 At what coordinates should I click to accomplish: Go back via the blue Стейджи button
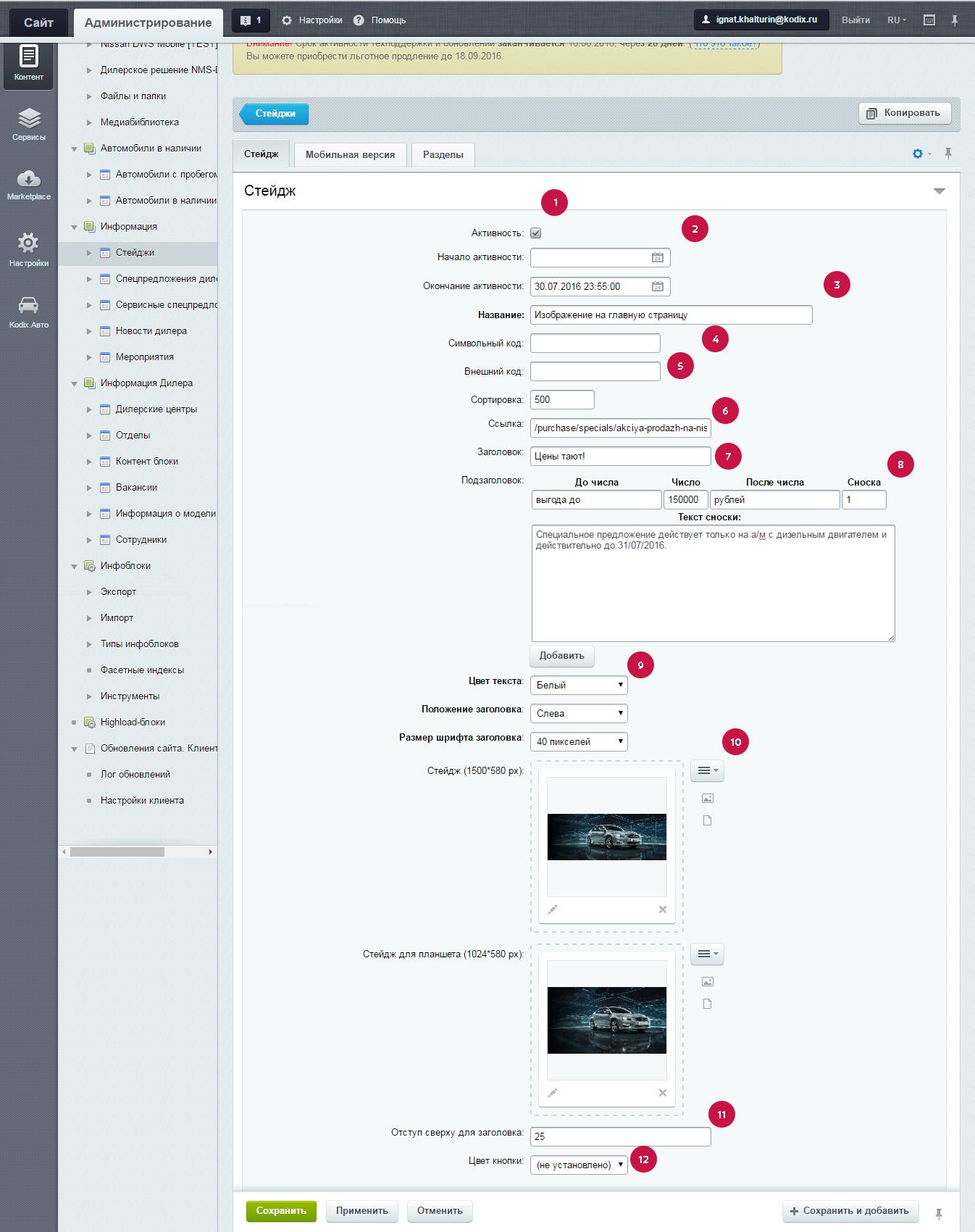coord(274,114)
